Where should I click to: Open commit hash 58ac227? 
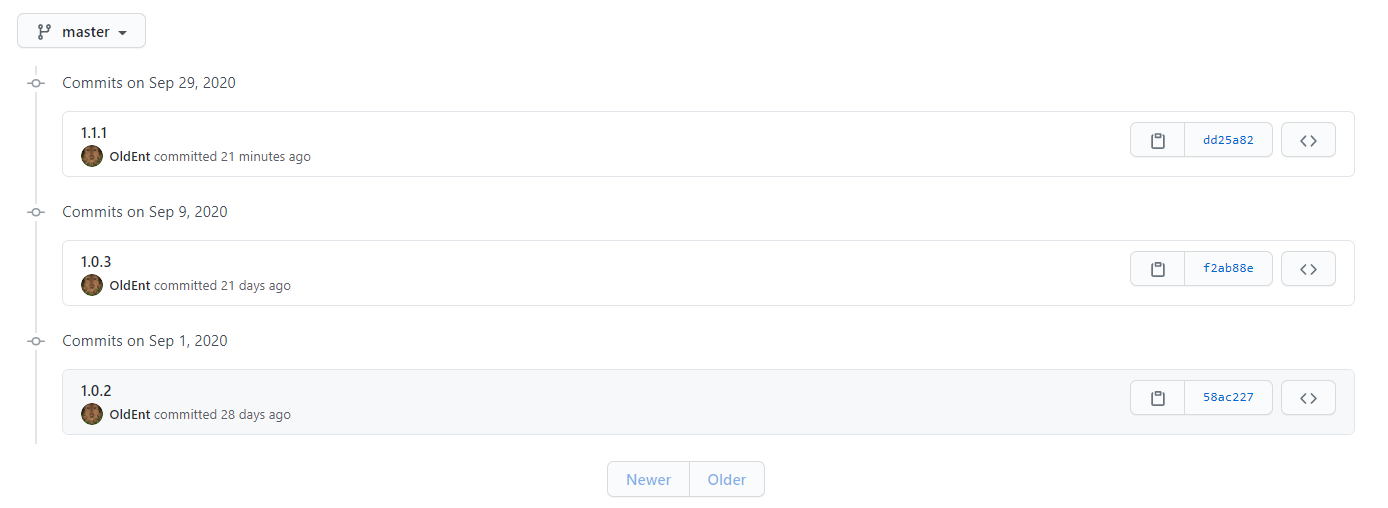[x=1228, y=398]
